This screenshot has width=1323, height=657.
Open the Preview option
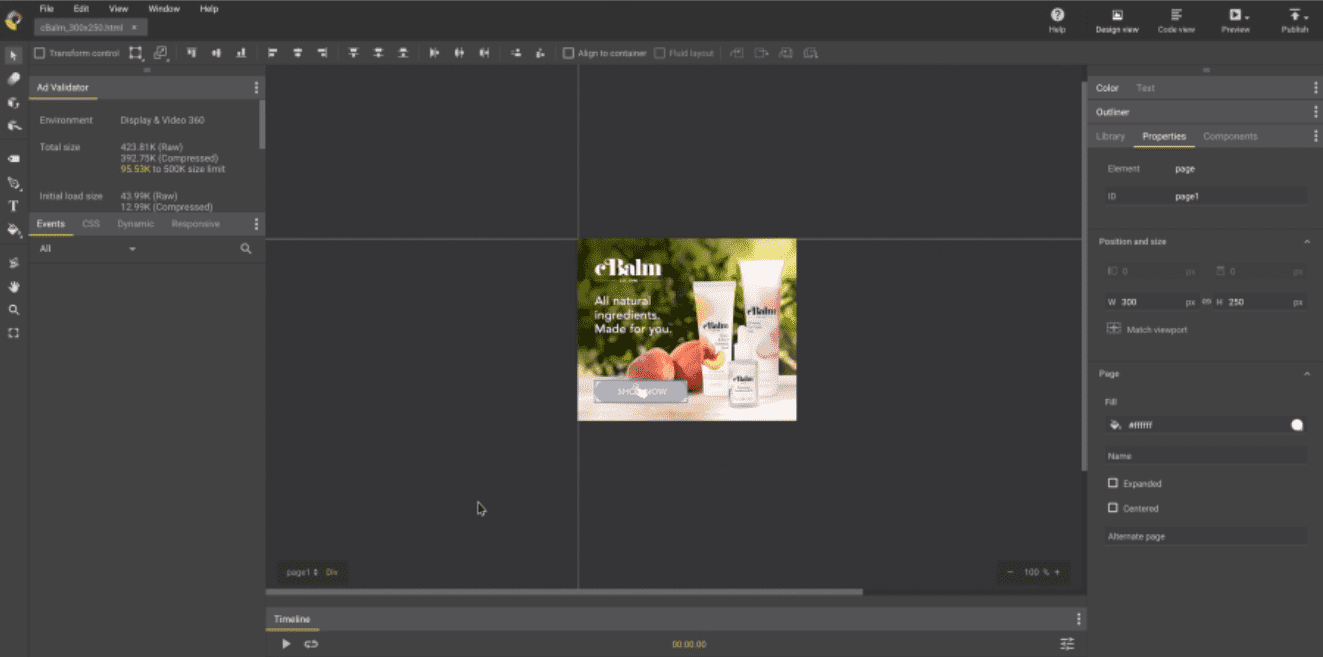point(1236,20)
